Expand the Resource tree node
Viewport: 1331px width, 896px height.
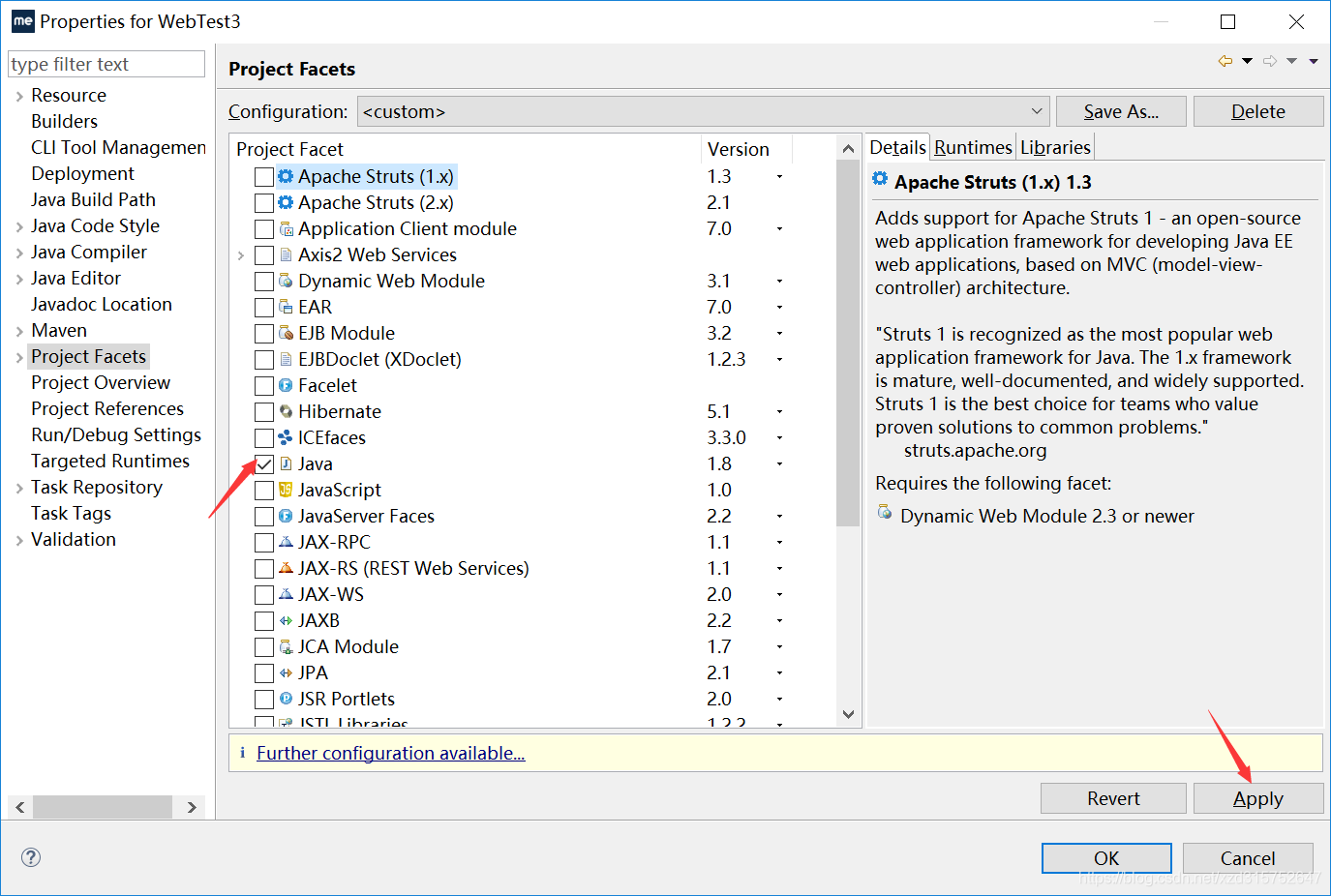[x=19, y=96]
